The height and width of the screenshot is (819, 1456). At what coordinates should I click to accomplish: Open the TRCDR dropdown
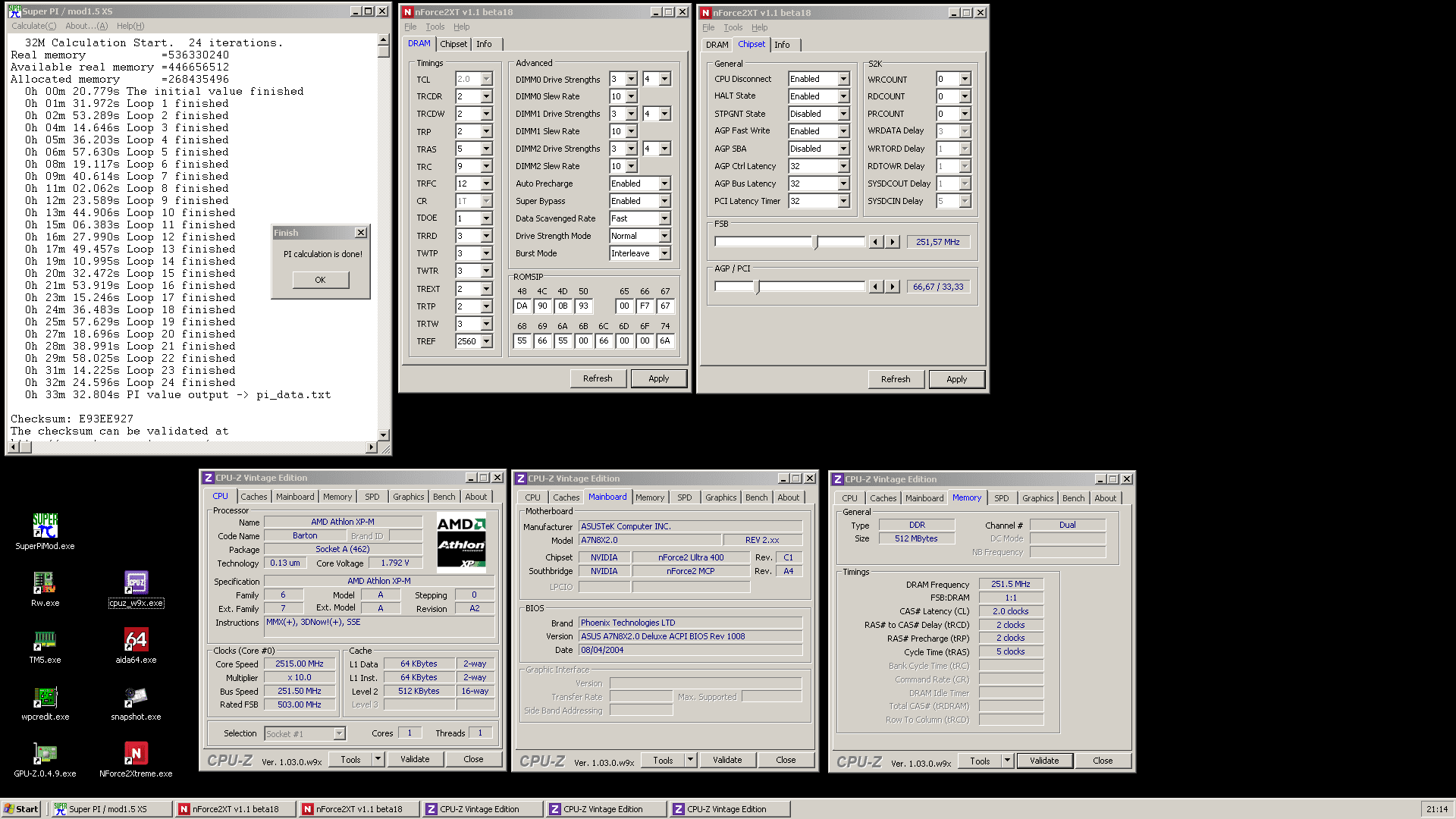click(x=486, y=96)
